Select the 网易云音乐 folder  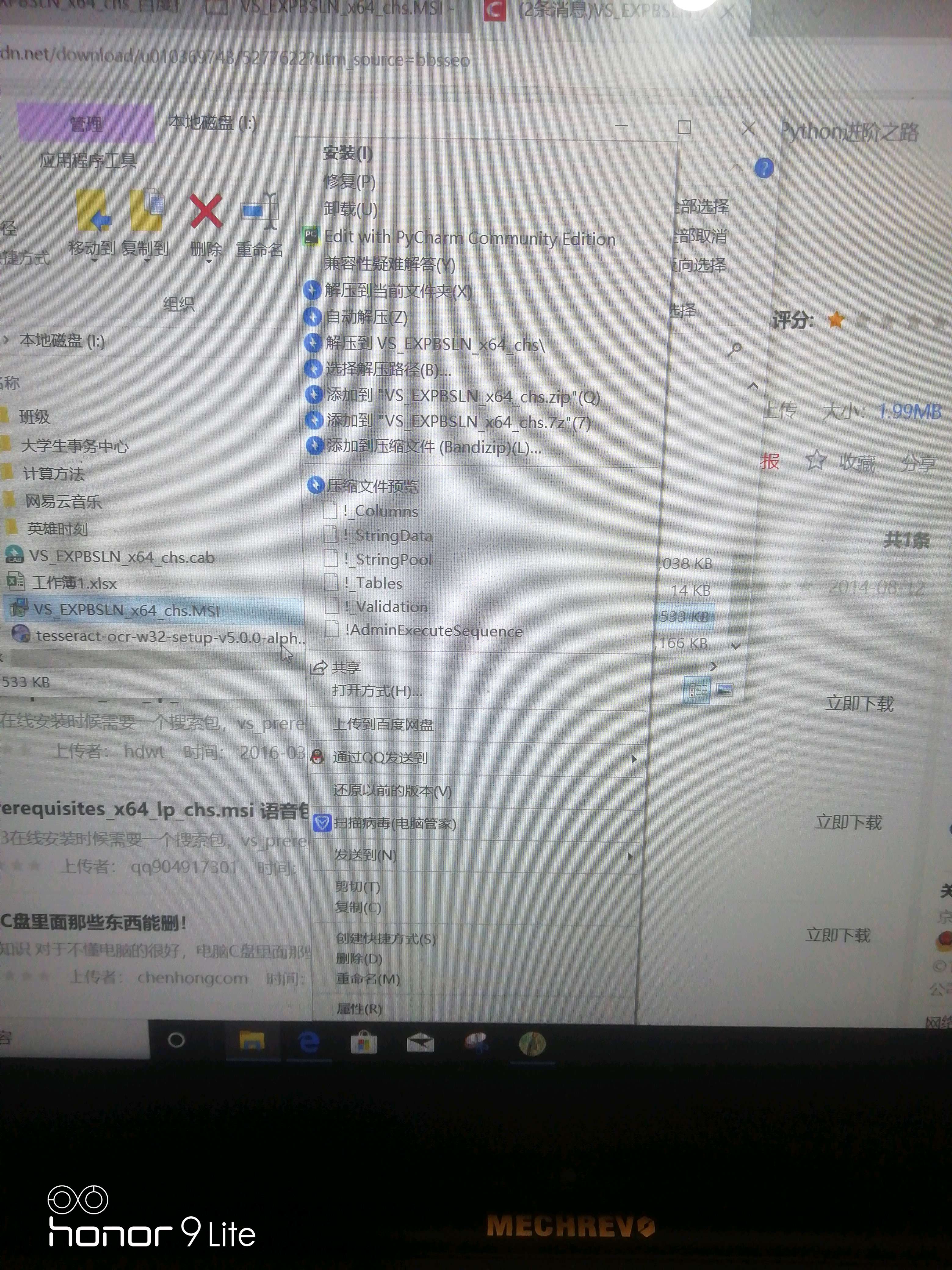[63, 501]
